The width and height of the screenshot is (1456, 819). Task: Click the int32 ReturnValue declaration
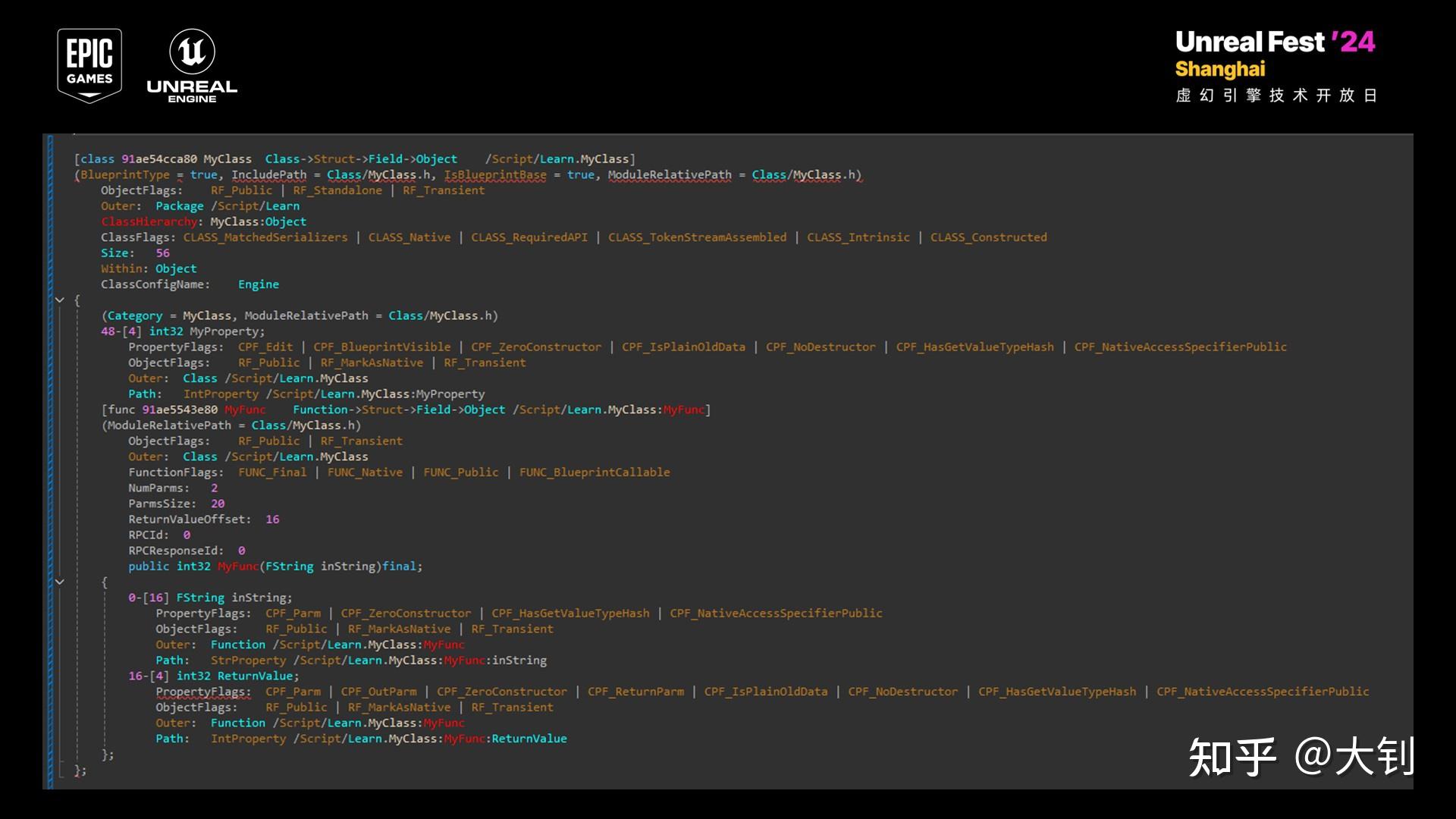tap(237, 676)
